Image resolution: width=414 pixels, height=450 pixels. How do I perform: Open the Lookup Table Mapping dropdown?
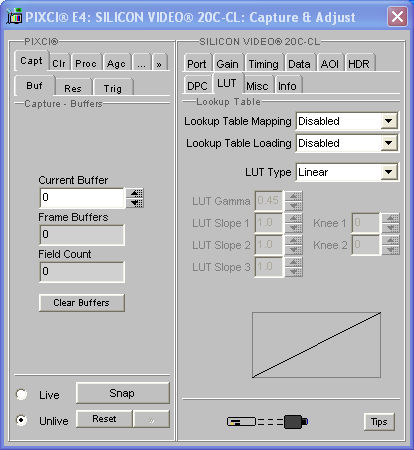click(389, 121)
